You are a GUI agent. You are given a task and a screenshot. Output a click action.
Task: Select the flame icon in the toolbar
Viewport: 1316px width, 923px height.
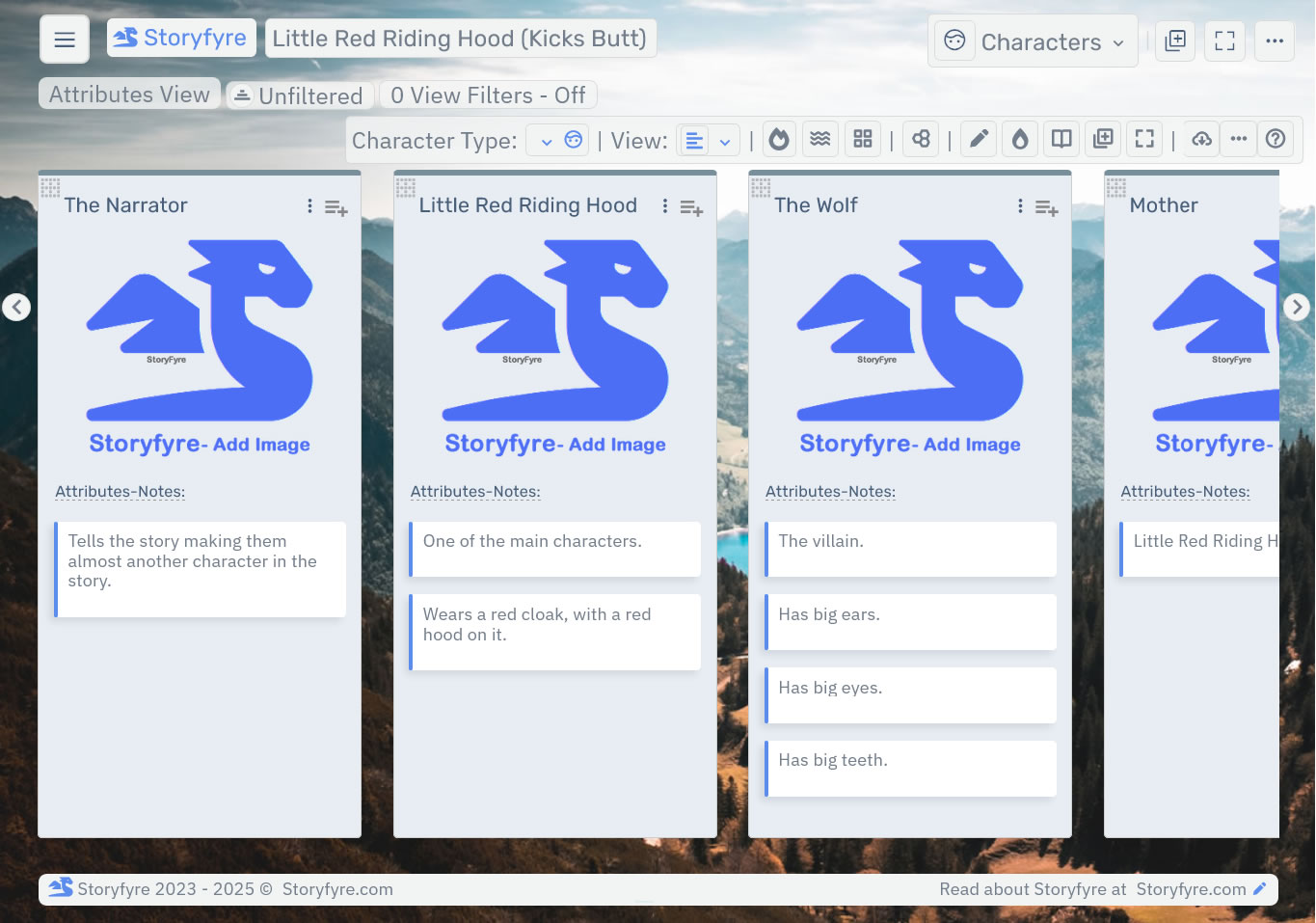(779, 138)
